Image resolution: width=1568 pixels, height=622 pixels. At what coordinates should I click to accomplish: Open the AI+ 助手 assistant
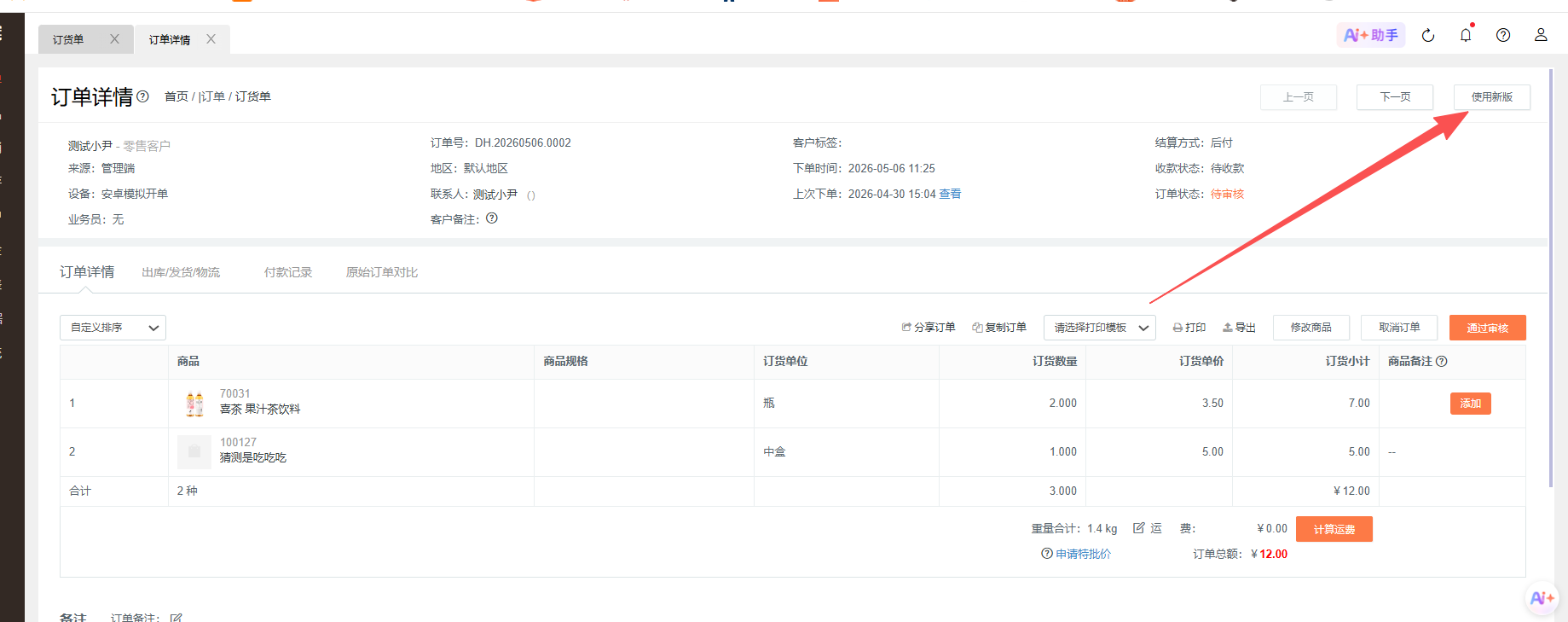point(1370,35)
